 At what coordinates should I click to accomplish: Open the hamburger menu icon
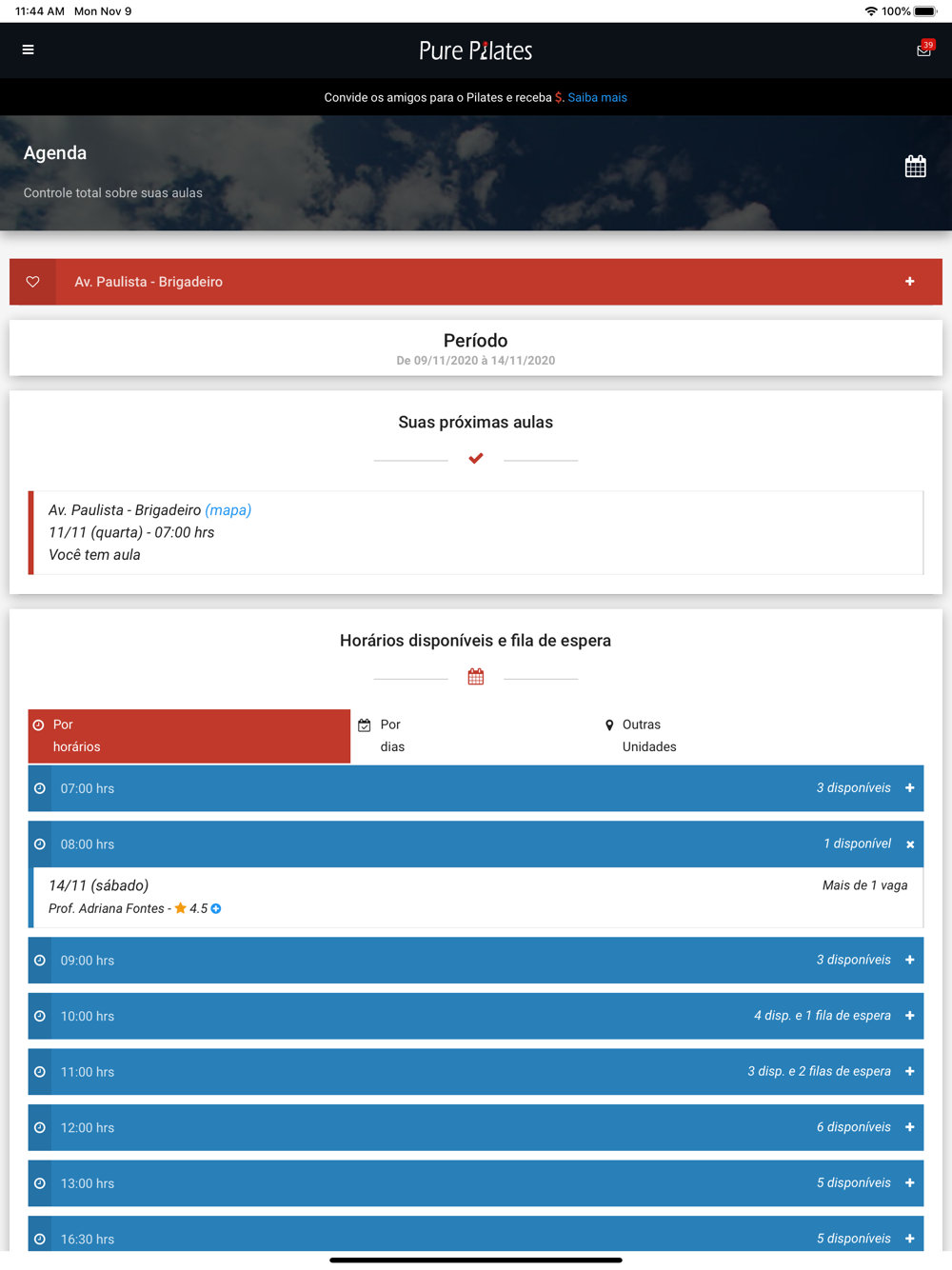[x=28, y=50]
